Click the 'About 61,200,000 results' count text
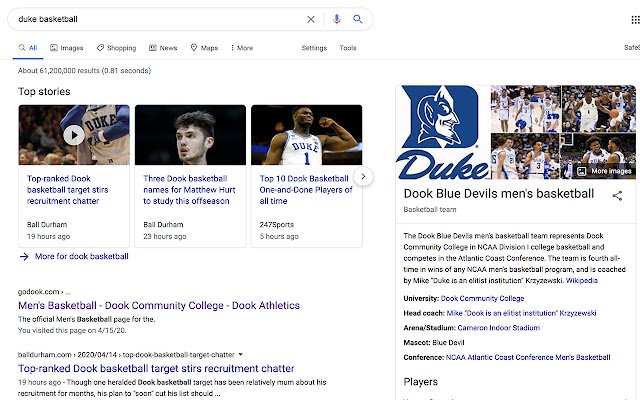The width and height of the screenshot is (640, 400). (x=84, y=71)
